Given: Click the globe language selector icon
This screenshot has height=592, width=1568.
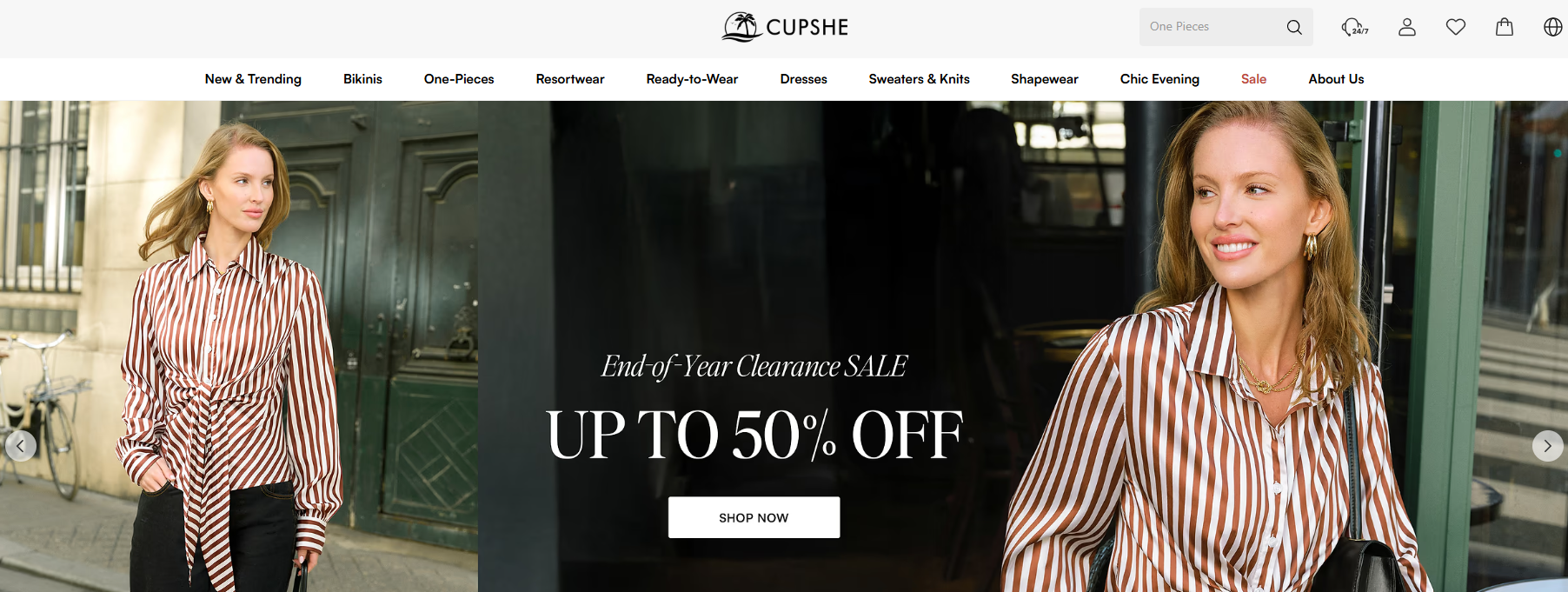Looking at the screenshot, I should (1553, 27).
